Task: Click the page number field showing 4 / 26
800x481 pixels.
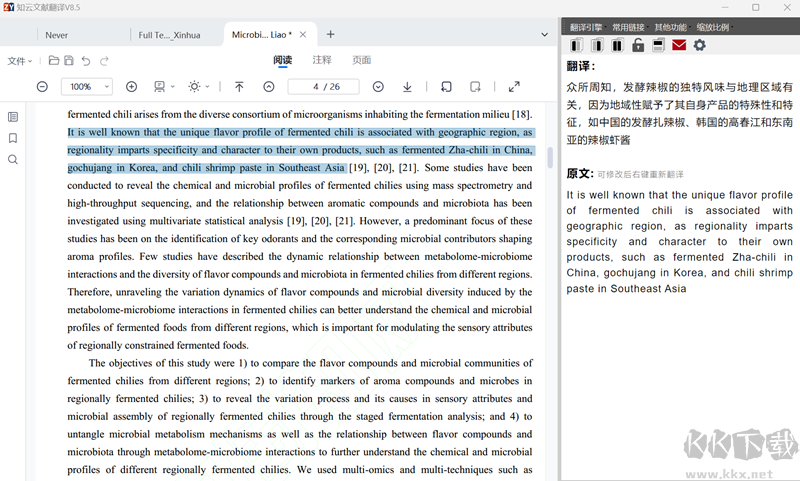Action: (x=323, y=87)
